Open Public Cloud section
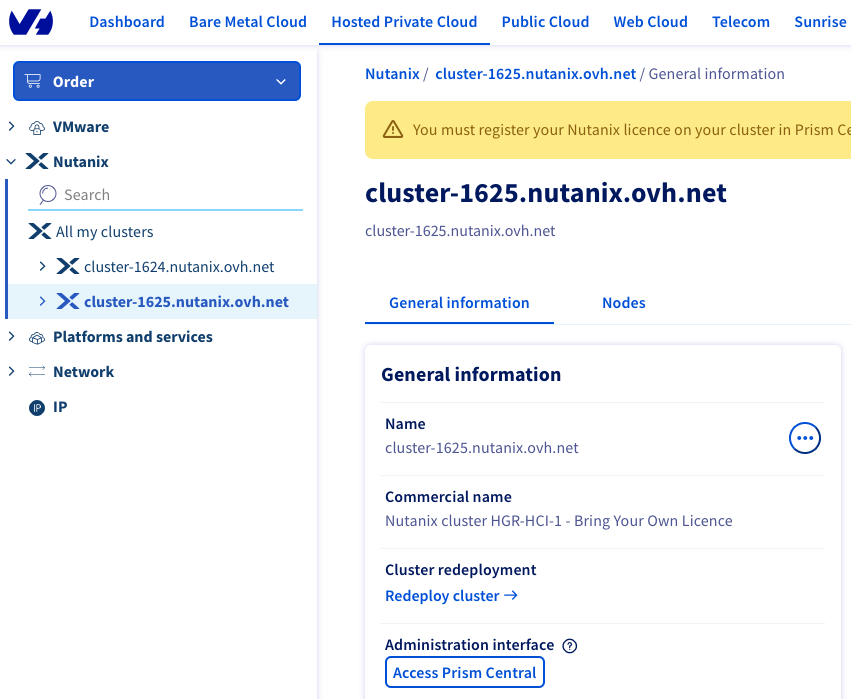This screenshot has height=699, width=851. pyautogui.click(x=545, y=22)
